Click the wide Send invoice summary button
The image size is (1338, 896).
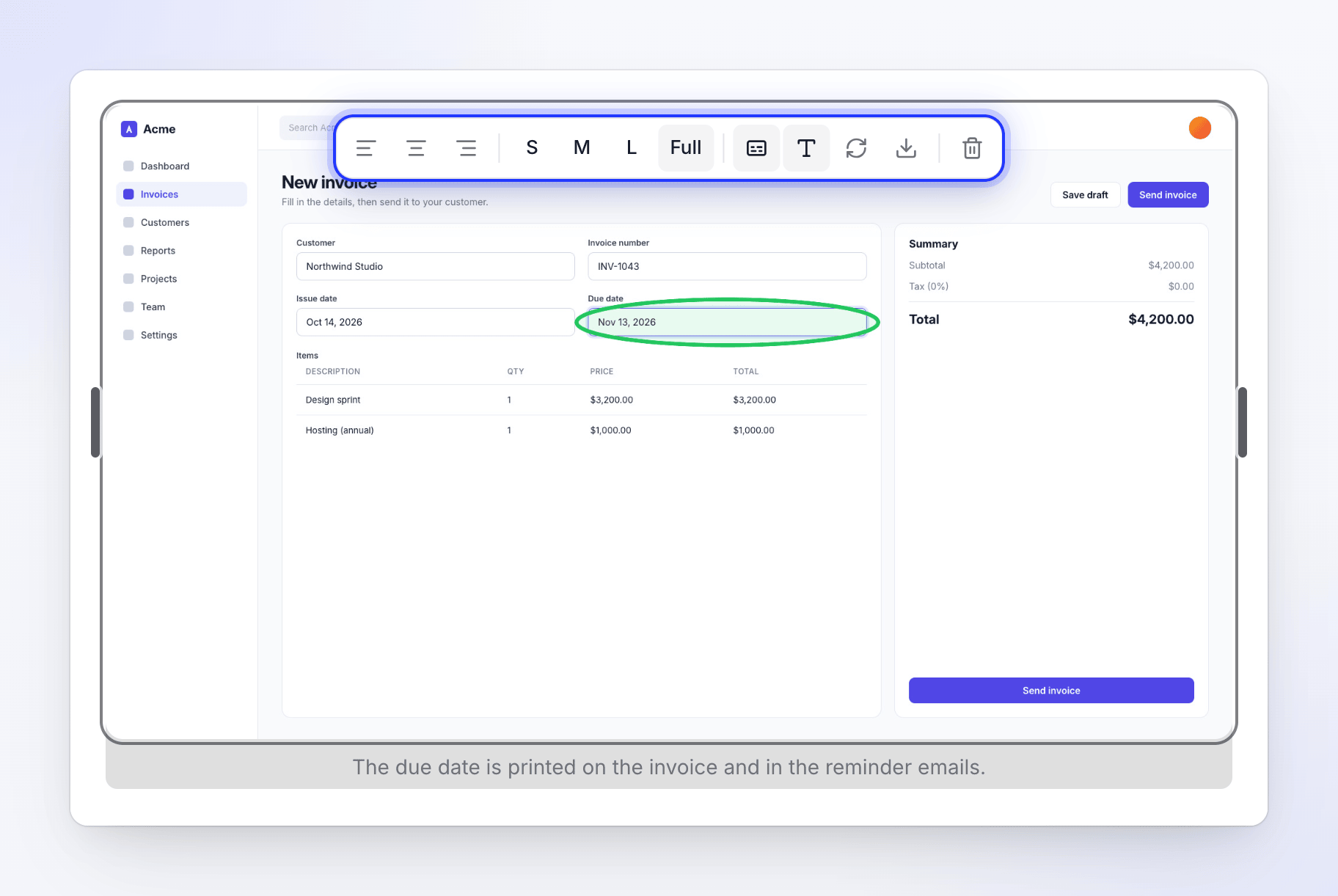pyautogui.click(x=1051, y=691)
